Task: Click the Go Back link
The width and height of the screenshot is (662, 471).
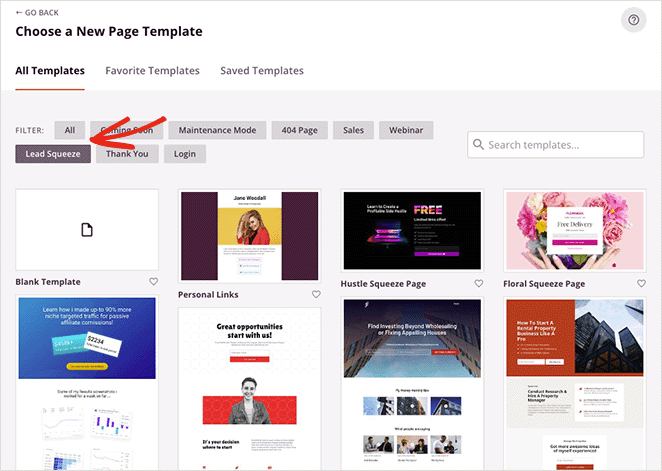Action: (37, 13)
